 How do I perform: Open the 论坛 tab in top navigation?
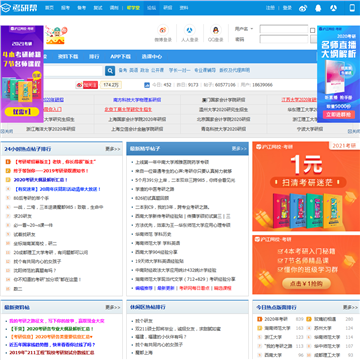152,8
